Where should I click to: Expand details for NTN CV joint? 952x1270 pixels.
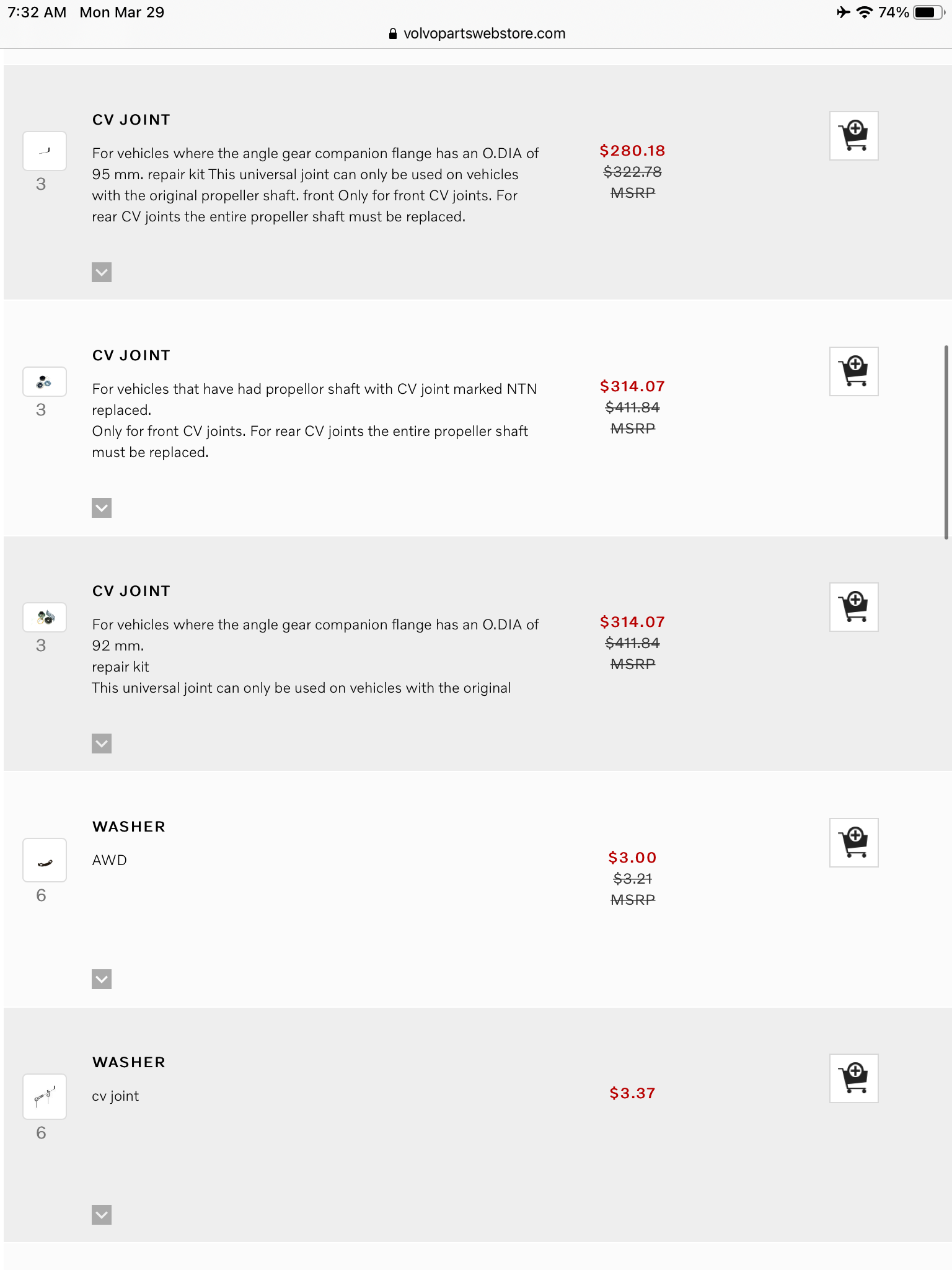tap(102, 508)
